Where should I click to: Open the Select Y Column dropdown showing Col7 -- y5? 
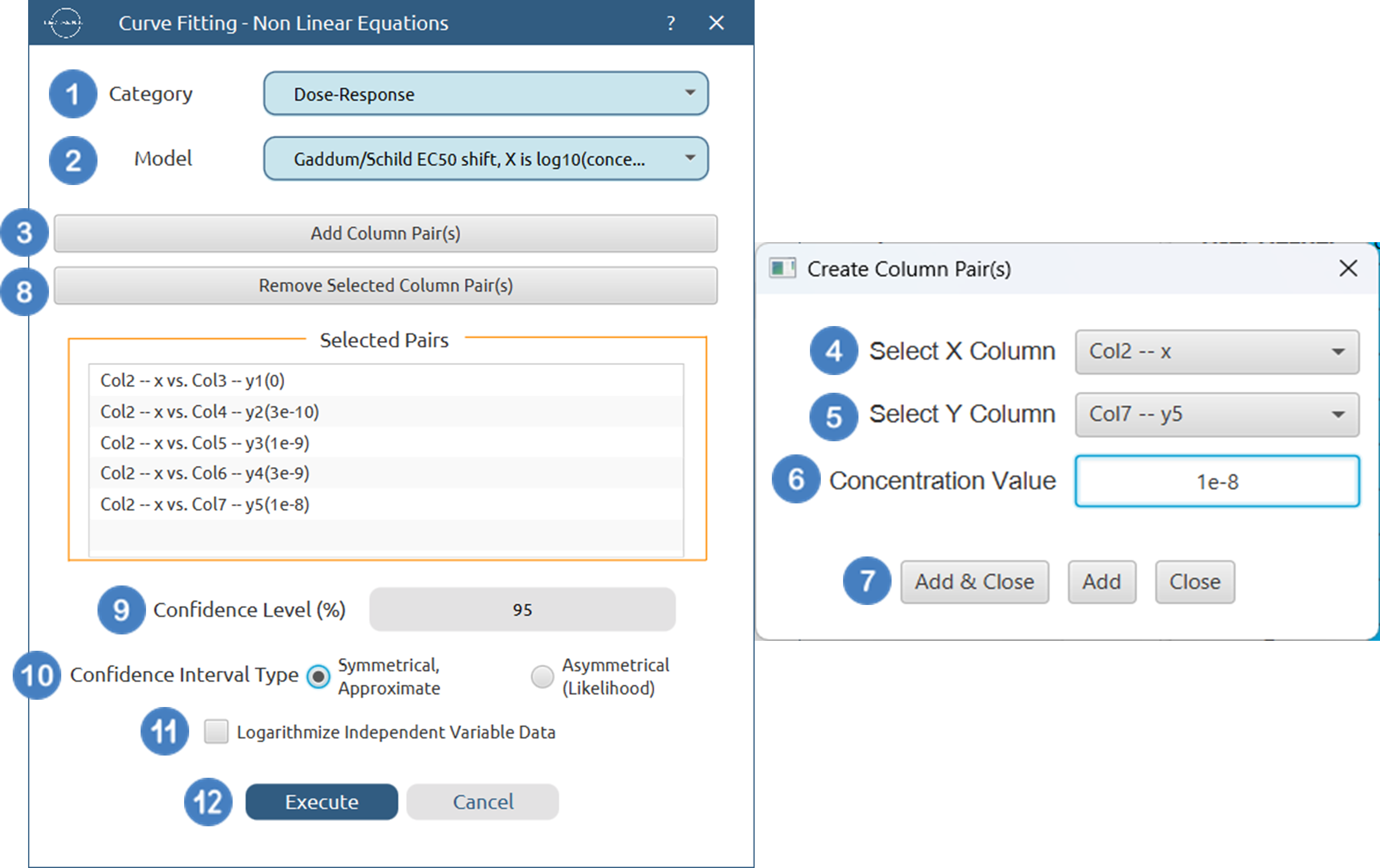pyautogui.click(x=1217, y=414)
